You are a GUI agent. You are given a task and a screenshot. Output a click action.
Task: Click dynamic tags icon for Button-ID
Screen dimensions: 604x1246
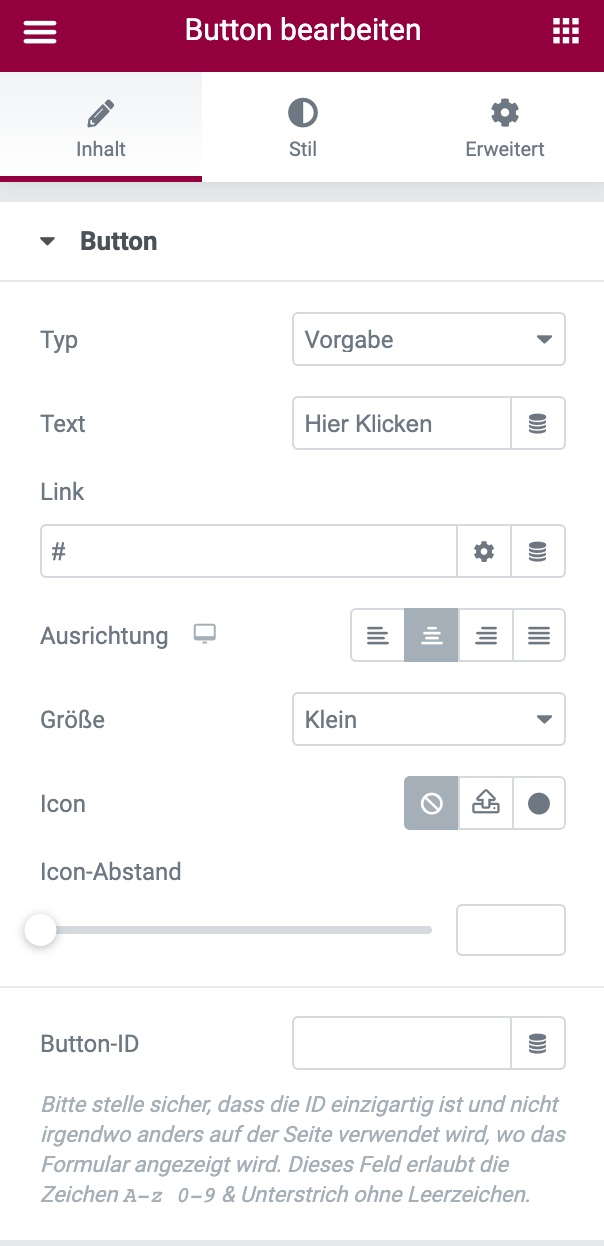click(x=538, y=1044)
